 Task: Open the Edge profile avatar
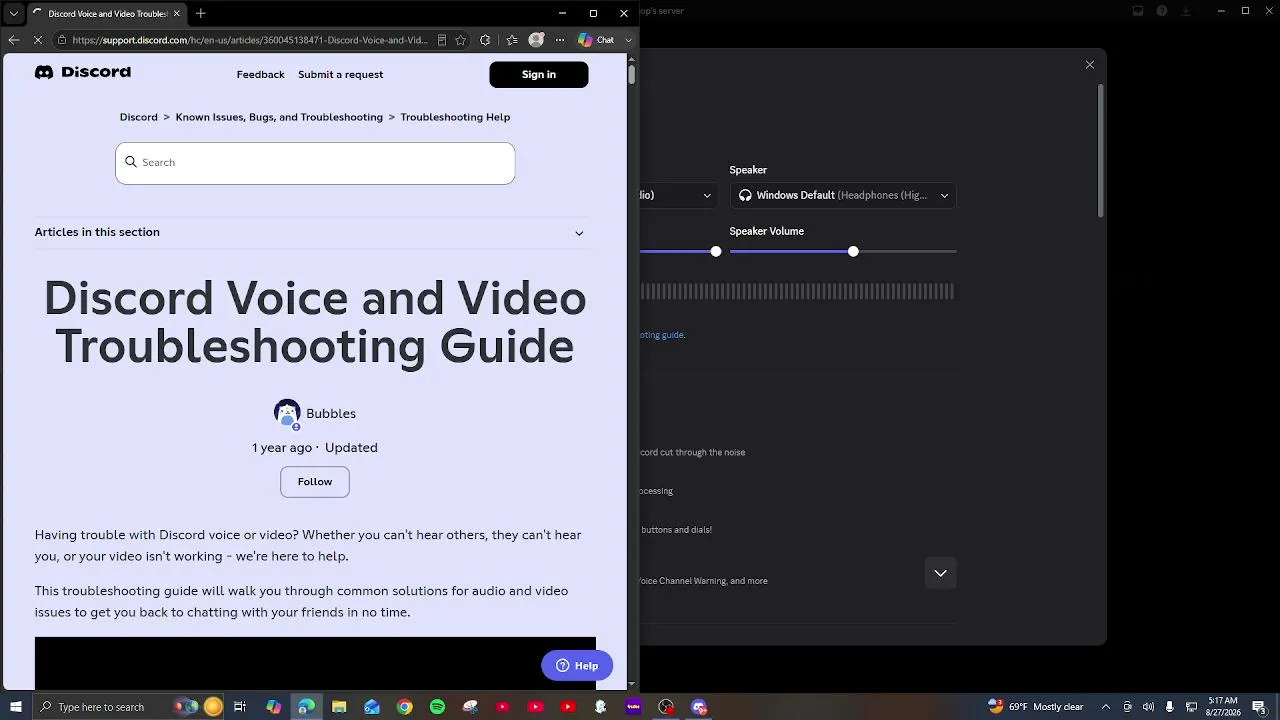click(x=536, y=40)
